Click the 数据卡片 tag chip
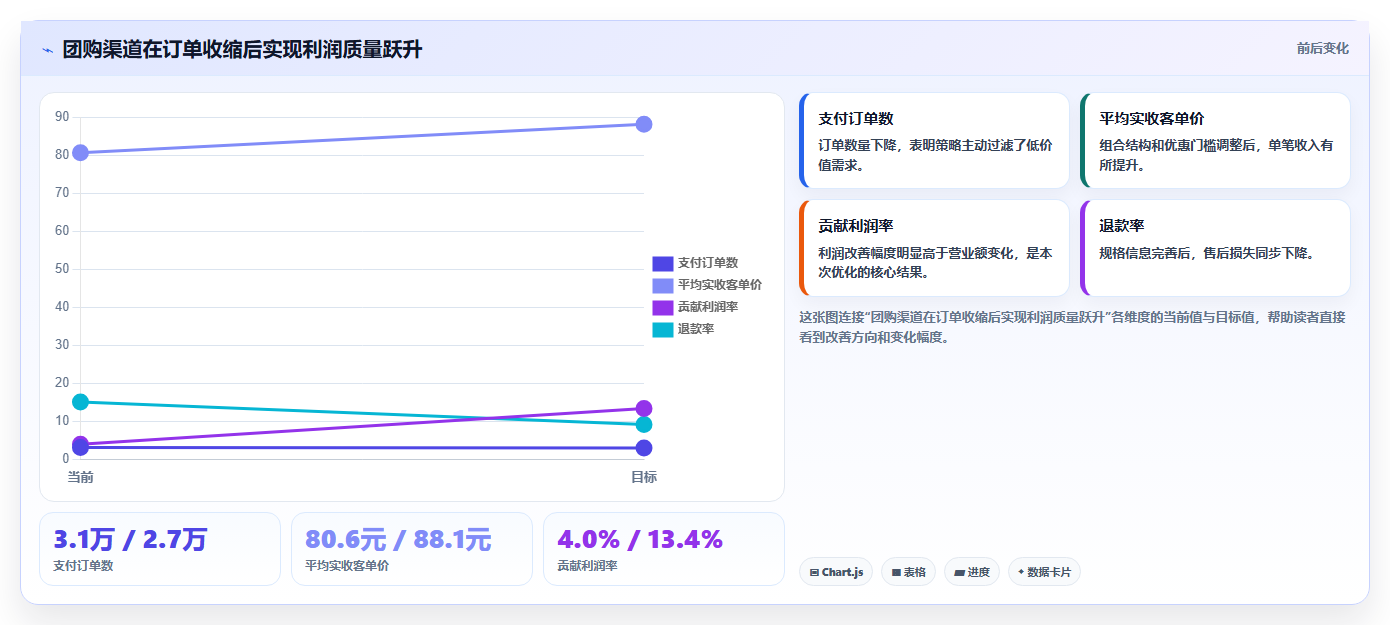The height and width of the screenshot is (625, 1390). coord(1044,572)
